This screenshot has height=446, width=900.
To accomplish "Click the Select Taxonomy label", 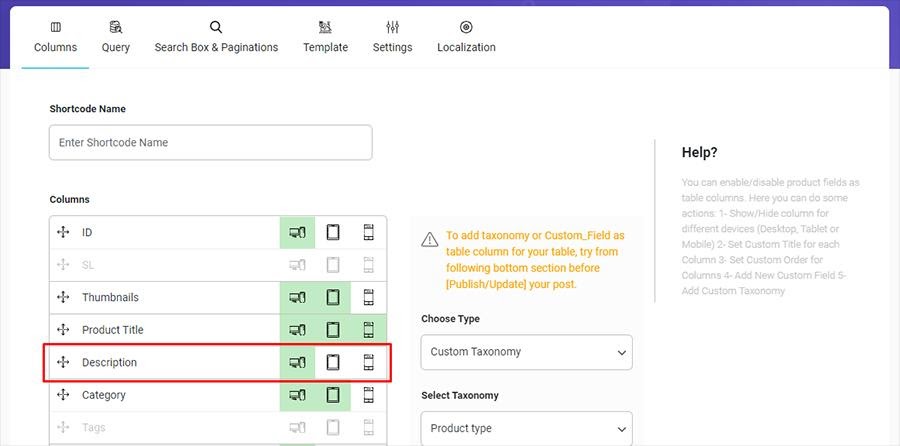I will (460, 395).
